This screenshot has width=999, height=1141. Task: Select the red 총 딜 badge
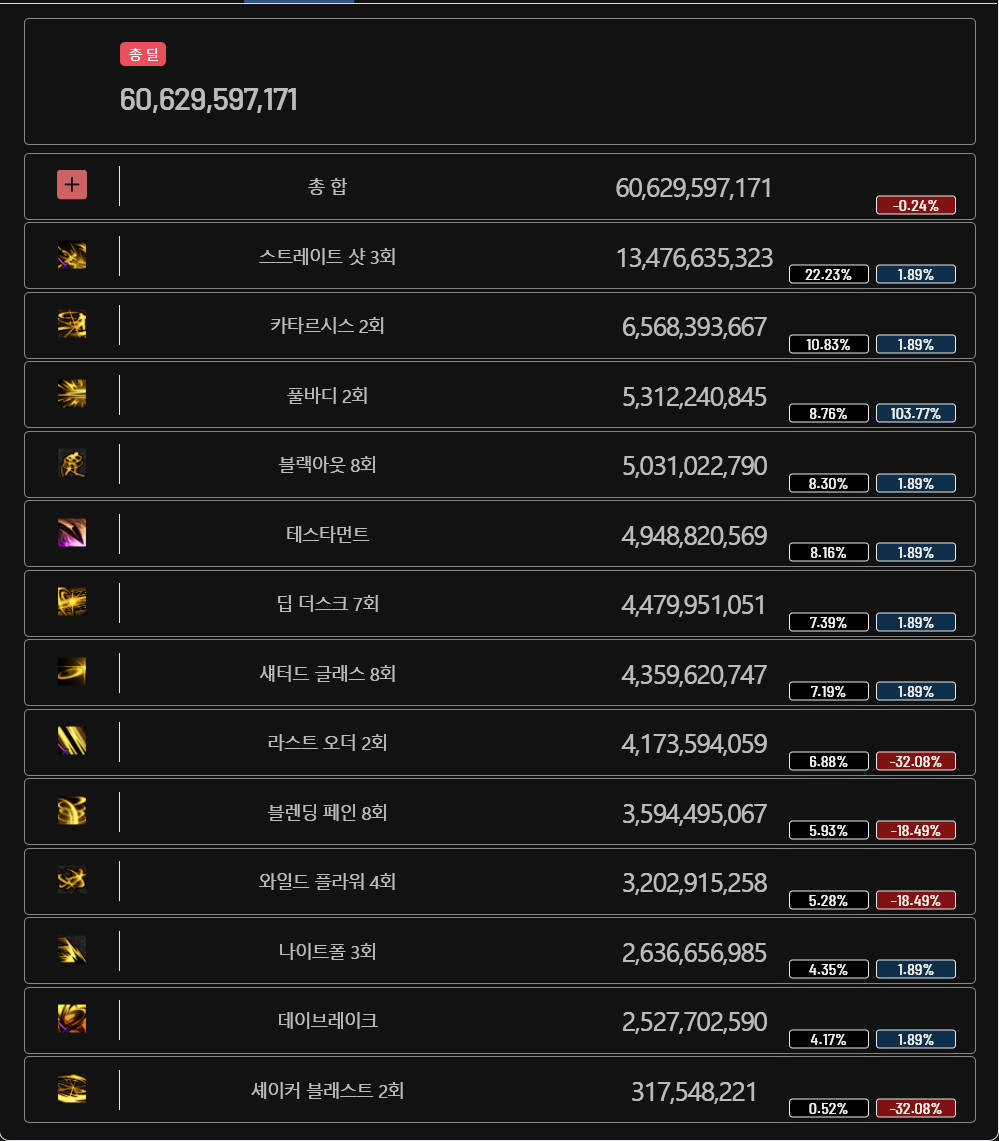pos(143,54)
